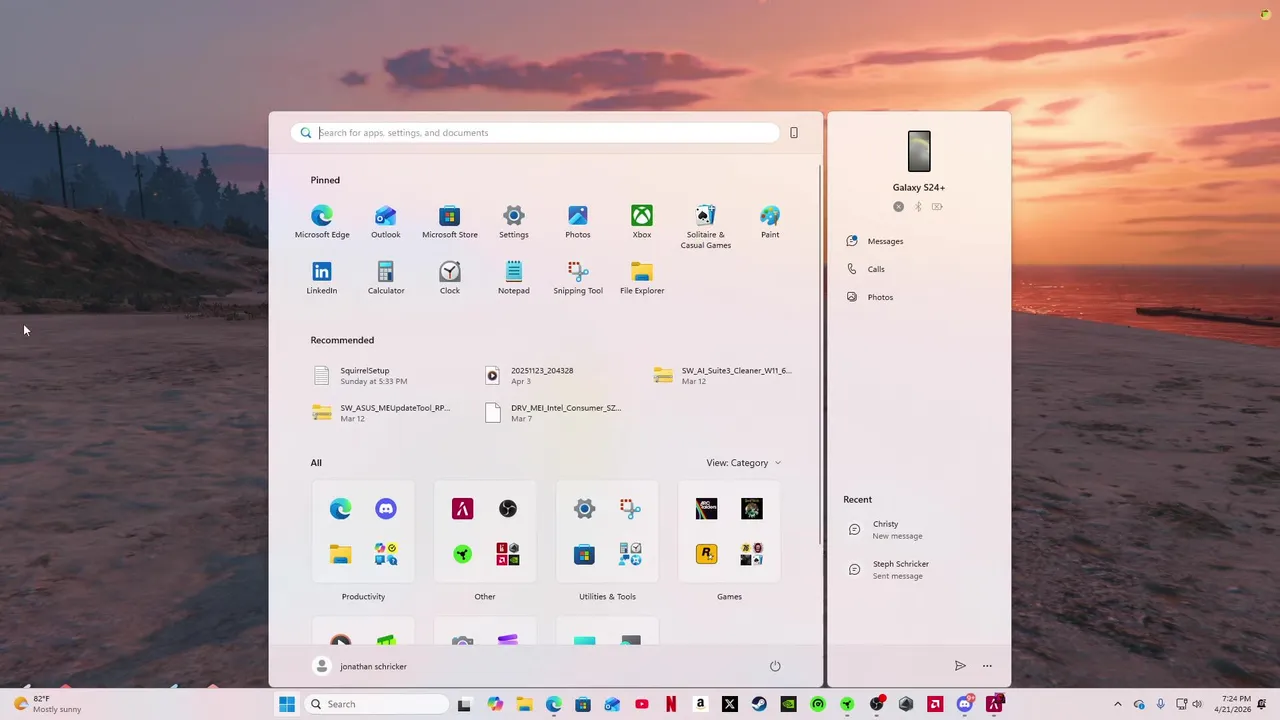
Task: Open the pinned Settings app
Action: coord(514,222)
